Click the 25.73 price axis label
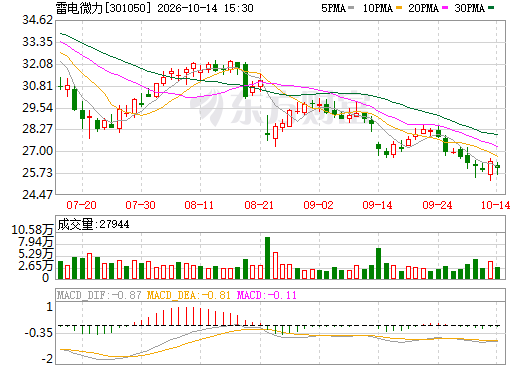Viewport: 520px width, 365px height. [37, 173]
